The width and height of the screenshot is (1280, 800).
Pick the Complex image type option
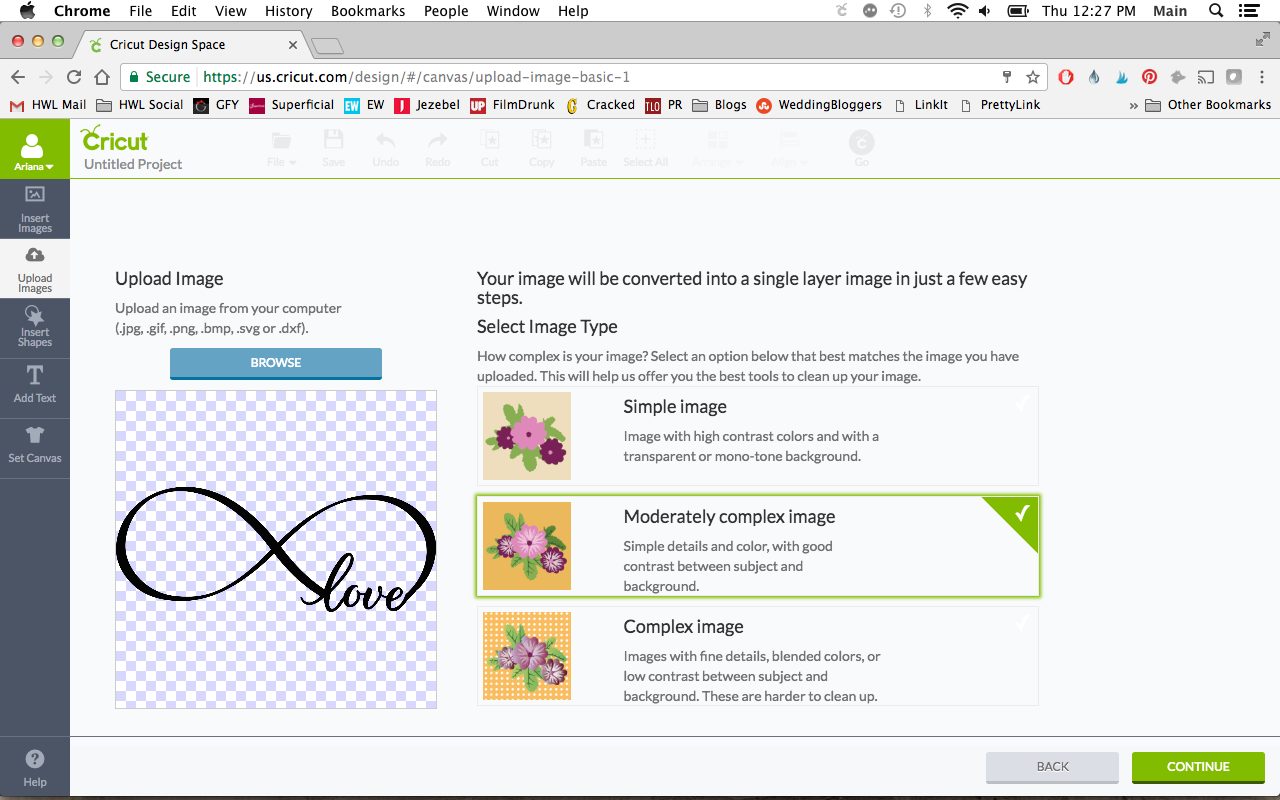point(757,656)
